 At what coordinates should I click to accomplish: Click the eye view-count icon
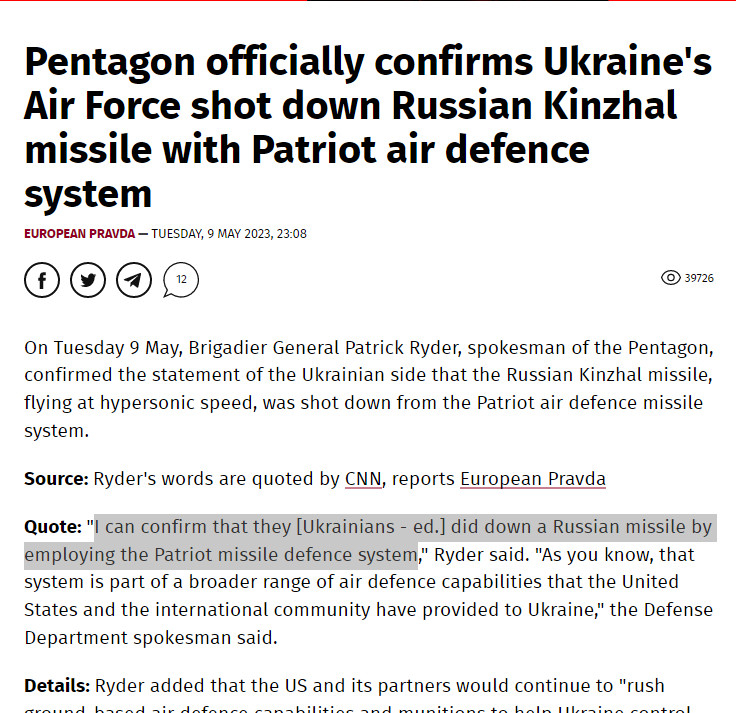click(671, 278)
